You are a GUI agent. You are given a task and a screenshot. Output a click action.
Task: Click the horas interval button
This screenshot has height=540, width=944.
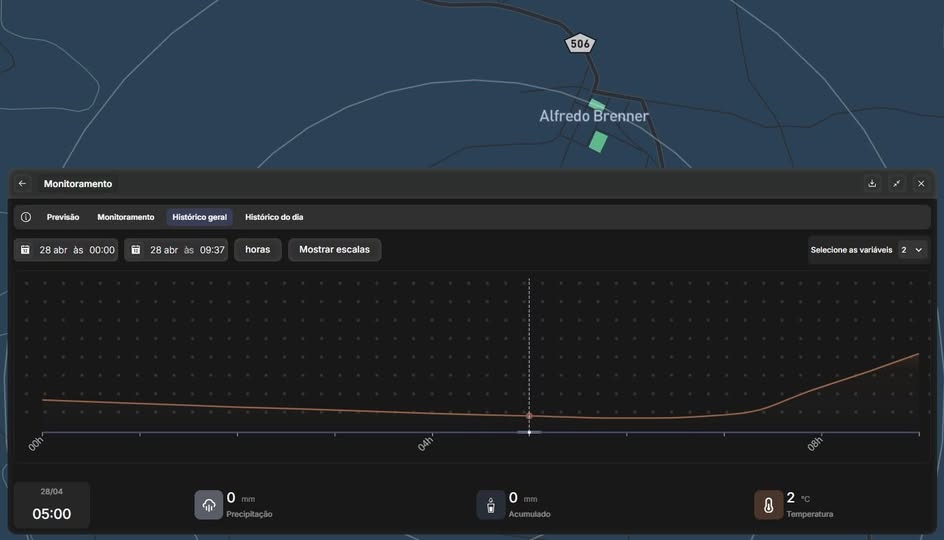(x=258, y=250)
